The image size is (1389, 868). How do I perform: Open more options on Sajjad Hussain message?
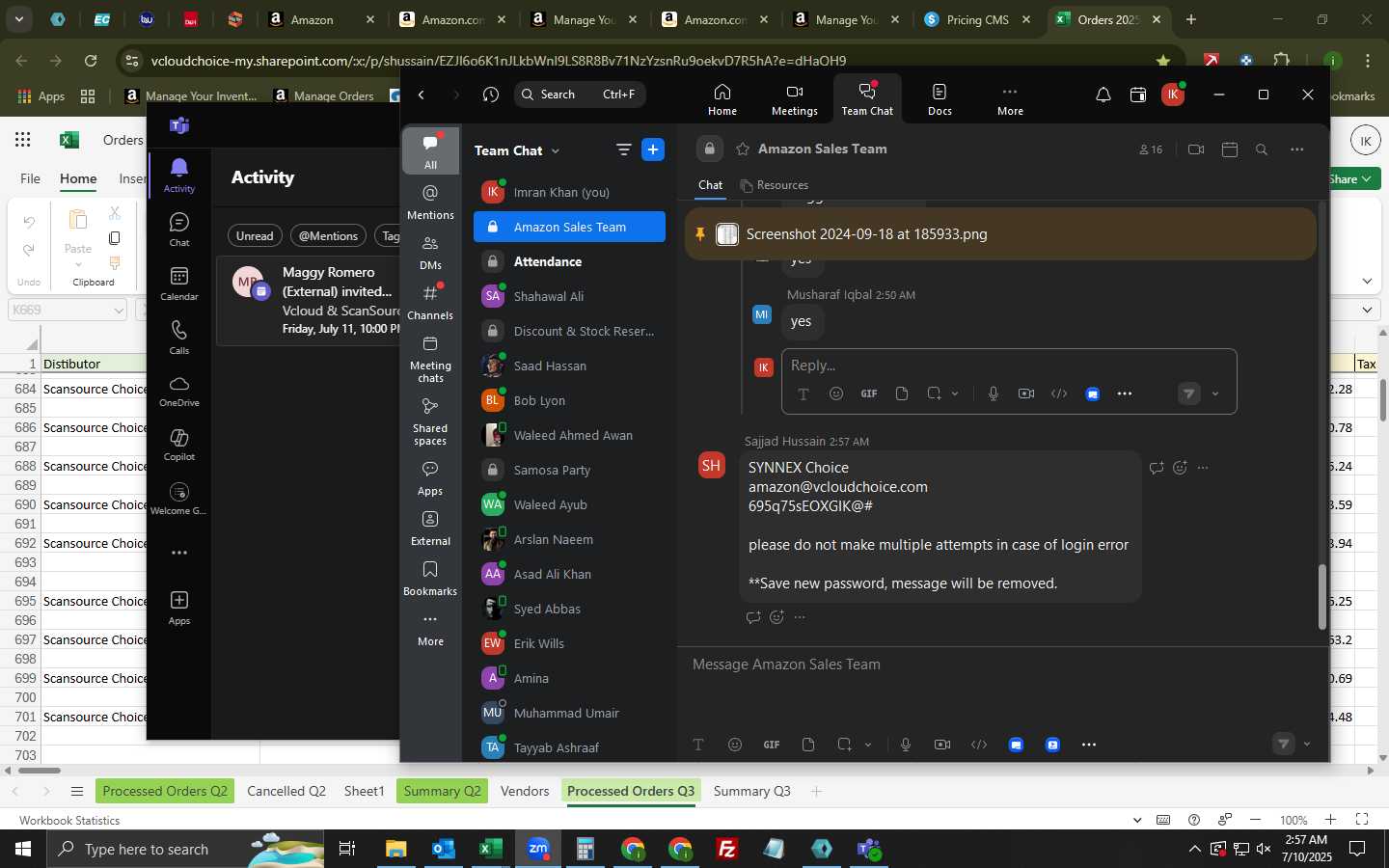point(1203,468)
